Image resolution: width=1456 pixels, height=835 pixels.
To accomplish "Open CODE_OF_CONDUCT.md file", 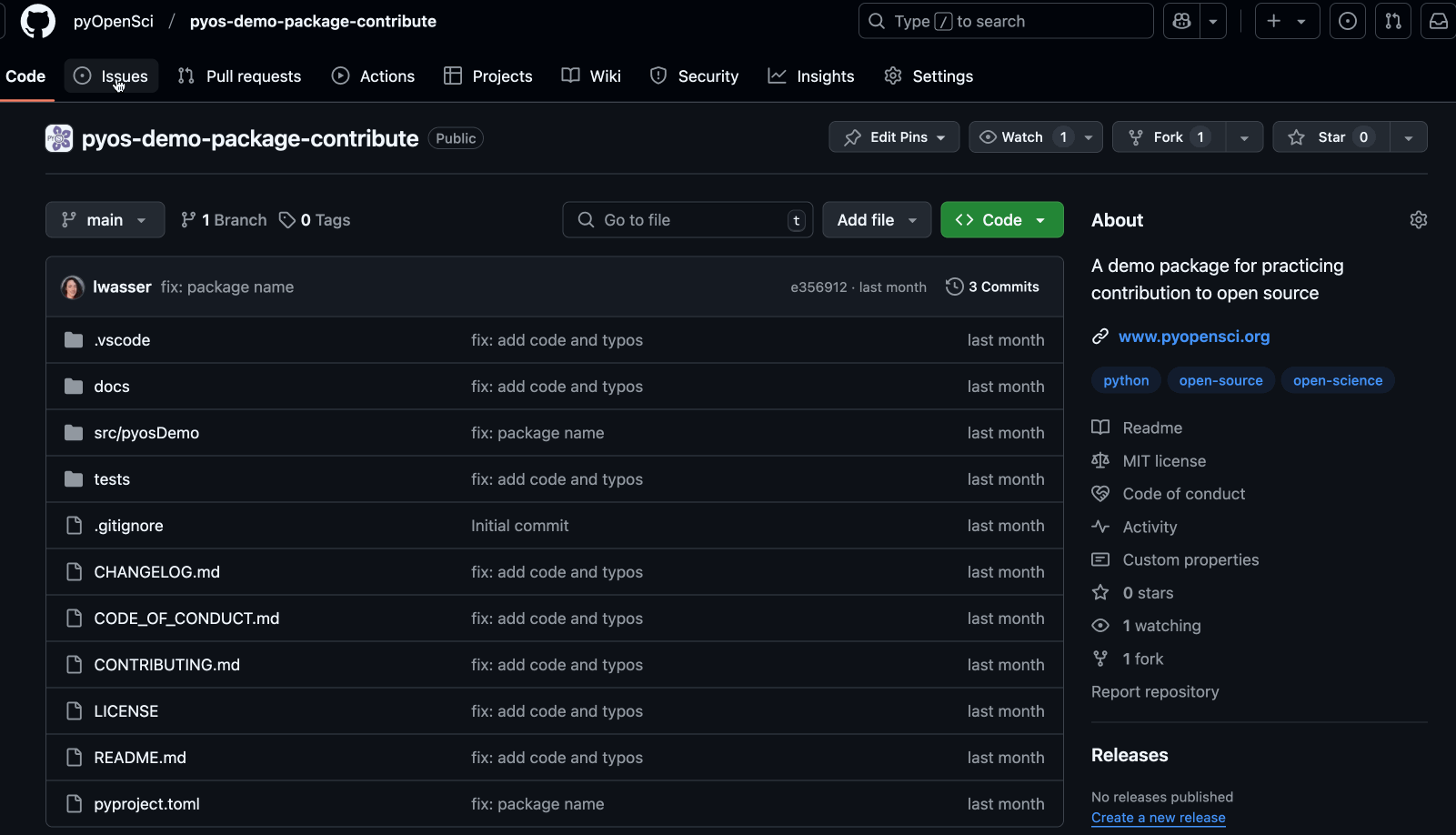I will (186, 619).
